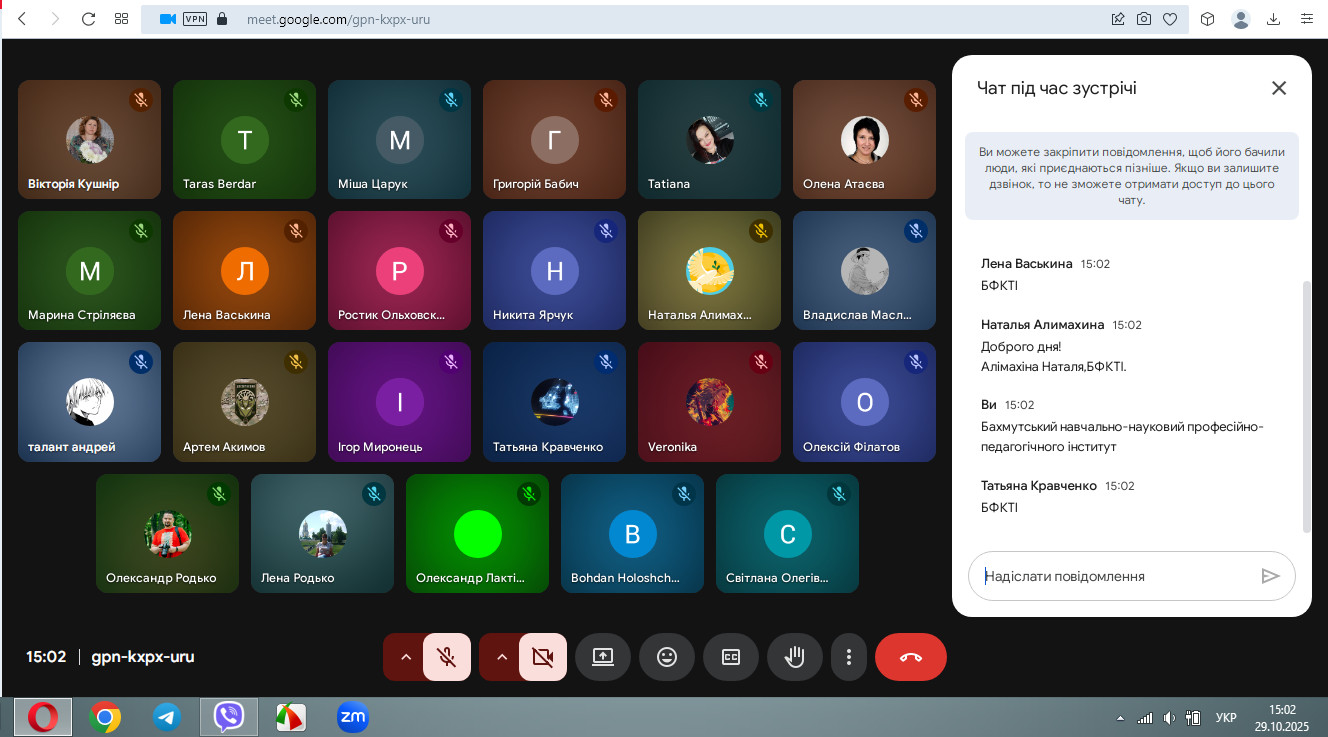Click the message input field
The image size is (1328, 737).
(1115, 576)
